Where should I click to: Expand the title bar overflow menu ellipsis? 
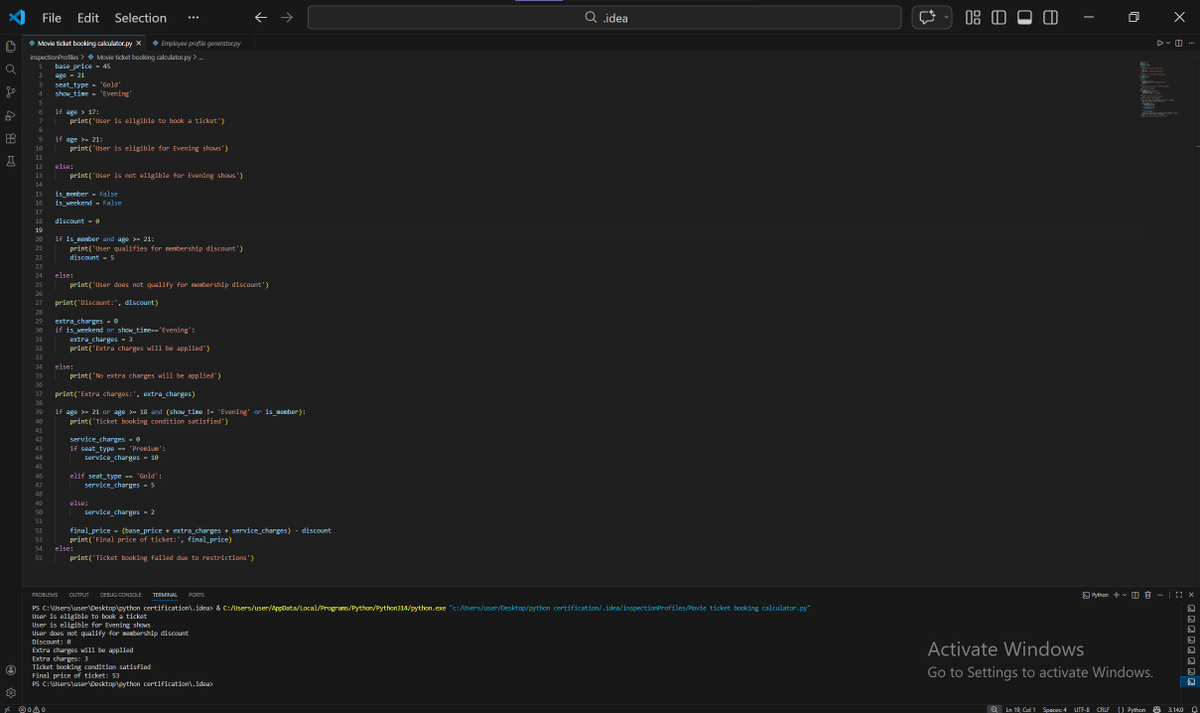coord(193,18)
